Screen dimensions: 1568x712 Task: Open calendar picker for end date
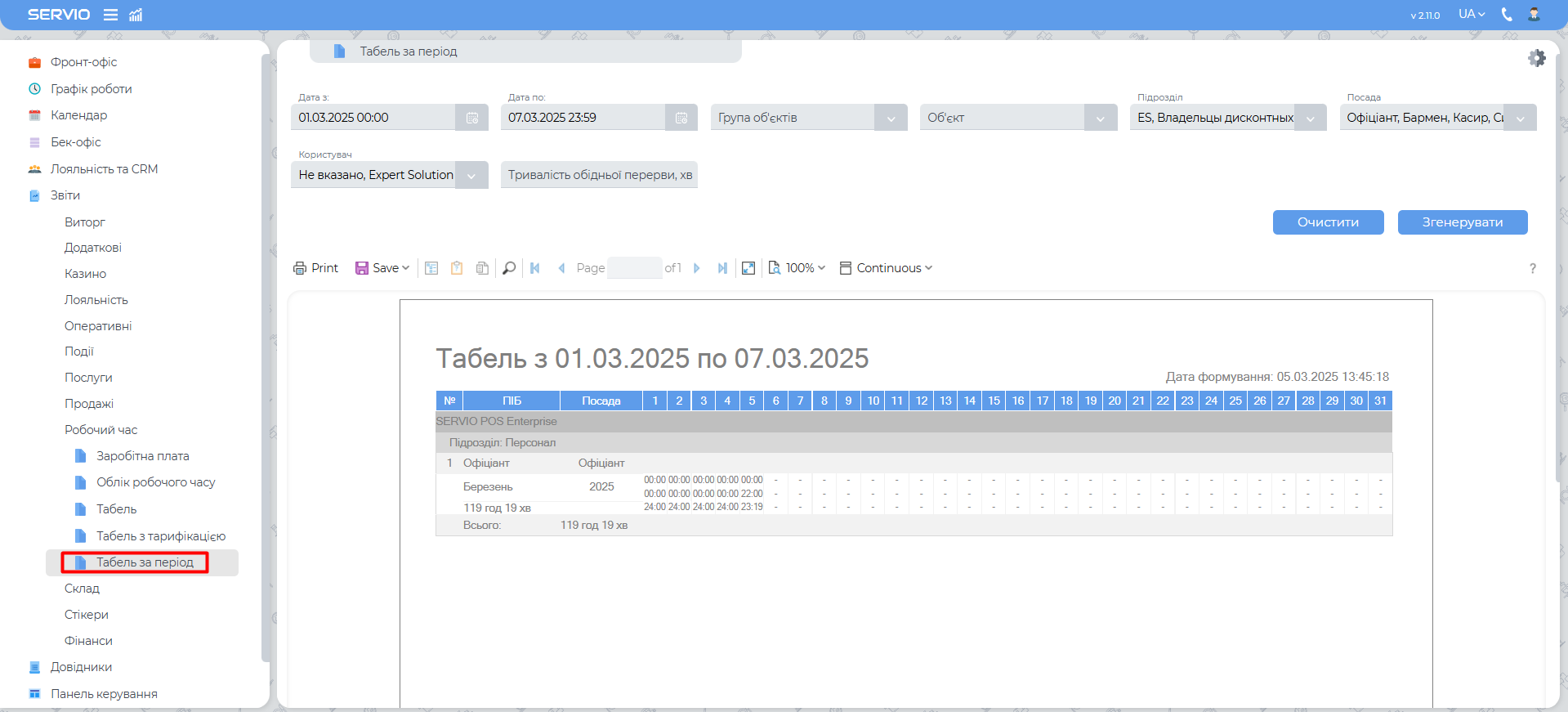[681, 118]
